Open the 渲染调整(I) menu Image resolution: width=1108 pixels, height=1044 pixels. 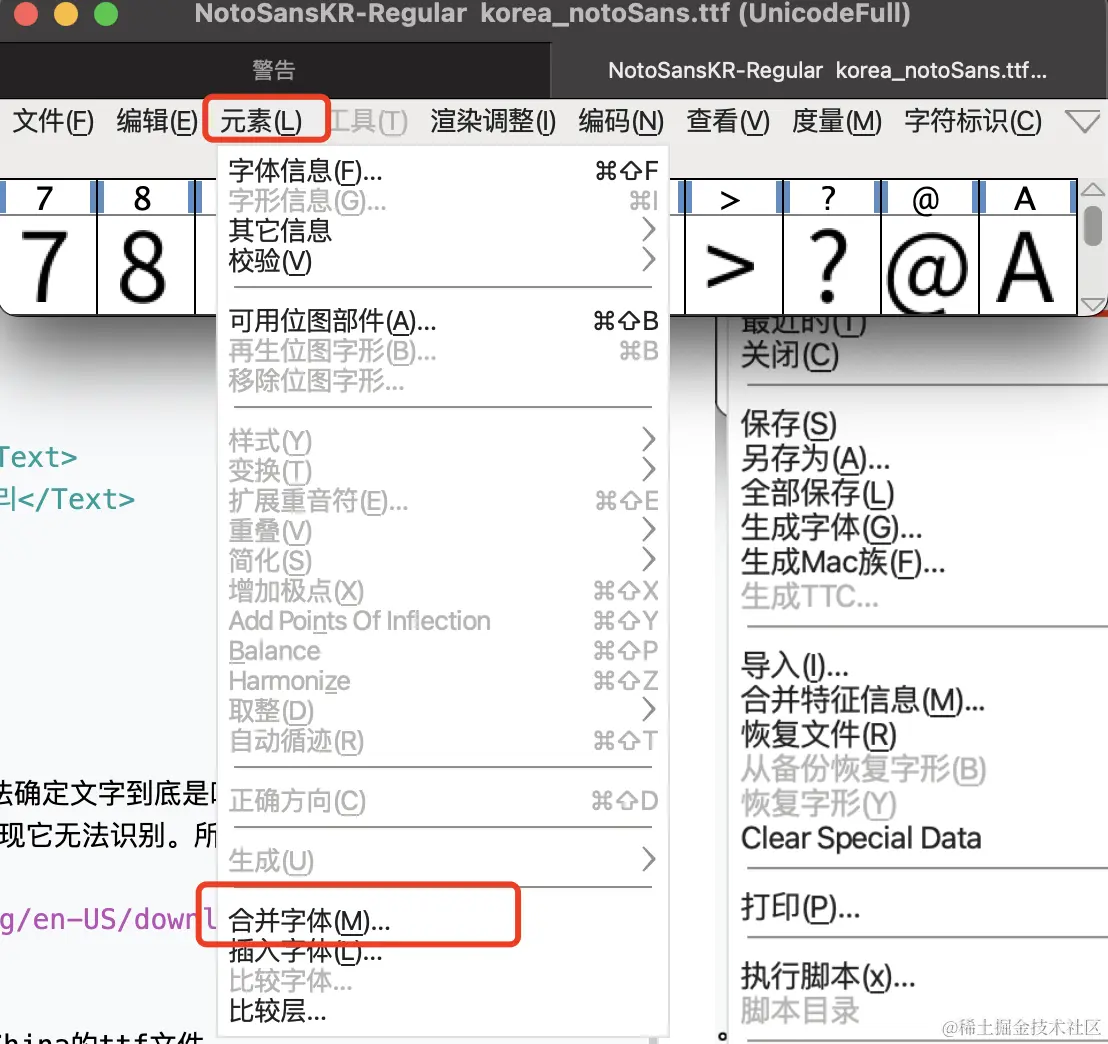click(x=493, y=122)
